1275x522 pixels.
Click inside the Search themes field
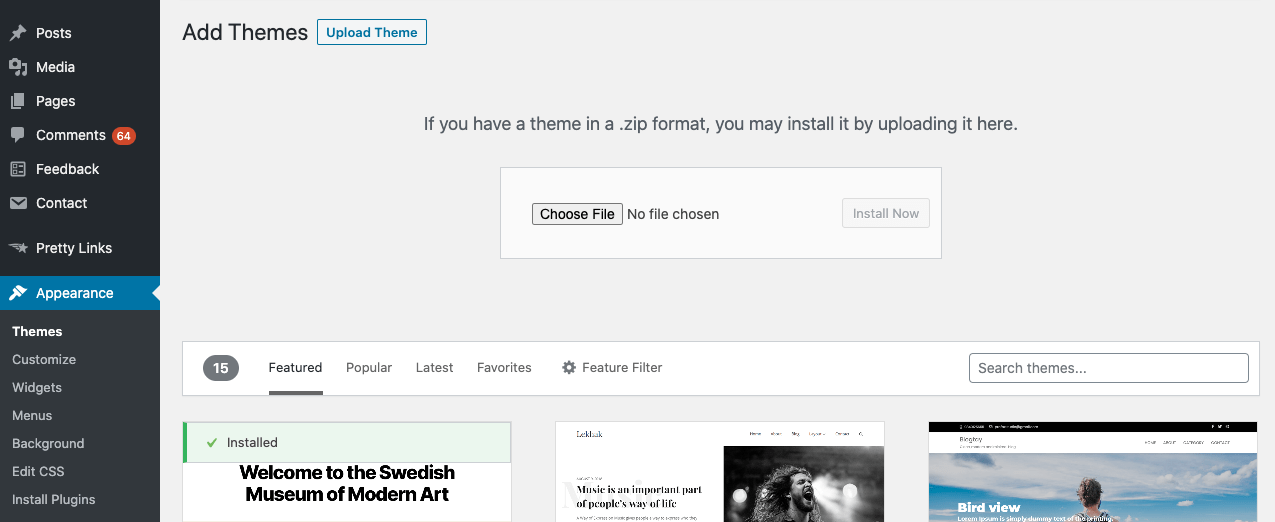tap(1108, 368)
